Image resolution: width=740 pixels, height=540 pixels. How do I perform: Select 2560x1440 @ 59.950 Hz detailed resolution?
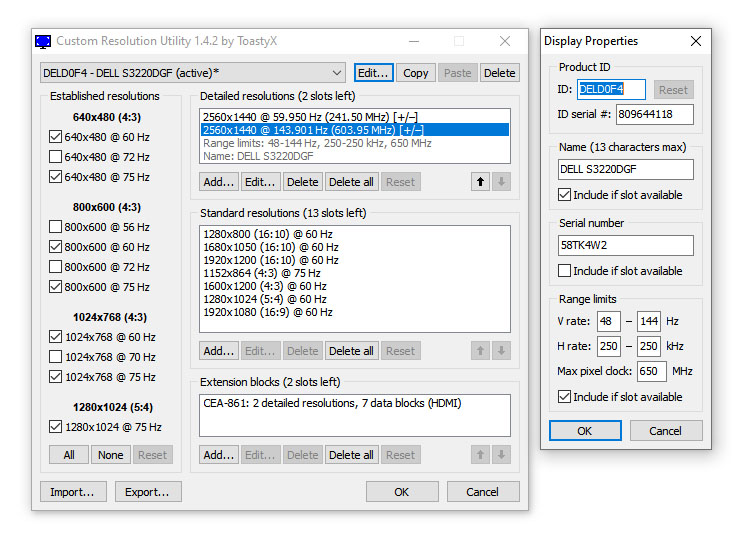coord(355,117)
